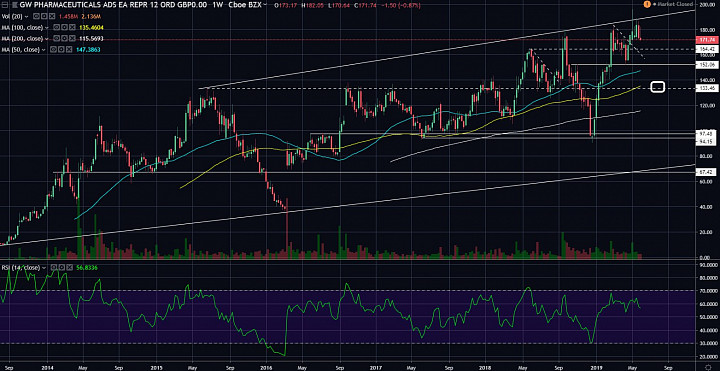Open the dropdown next to Cboe BZX

coord(265,5)
